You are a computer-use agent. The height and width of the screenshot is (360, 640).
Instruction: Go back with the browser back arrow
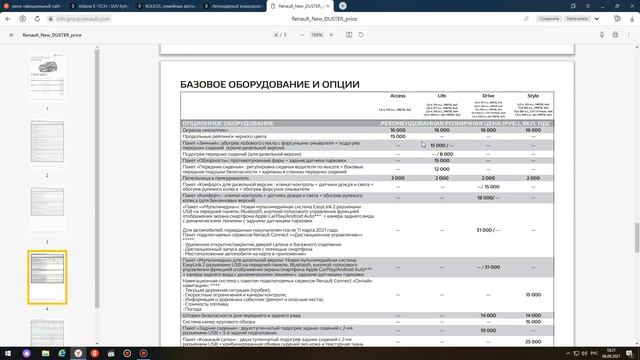click(8, 19)
